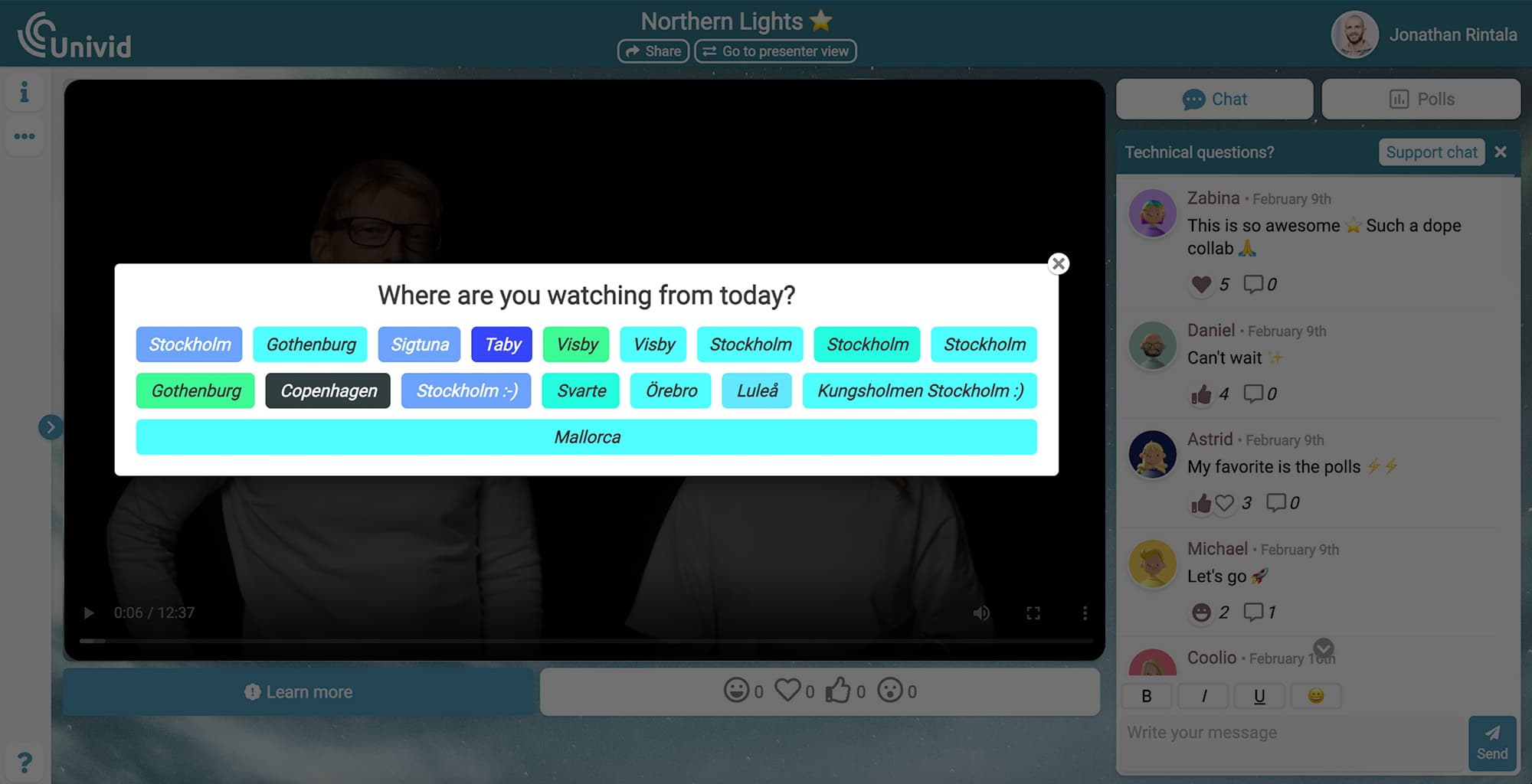This screenshot has width=1532, height=784.
Task: Toggle underline text formatting in chat
Action: coord(1259,696)
